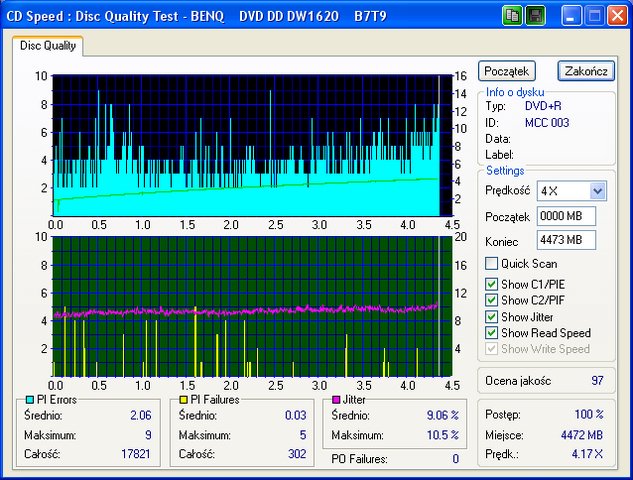Screen dimensions: 633x480
Task: Click the floppy disk save icon
Action: tap(536, 16)
